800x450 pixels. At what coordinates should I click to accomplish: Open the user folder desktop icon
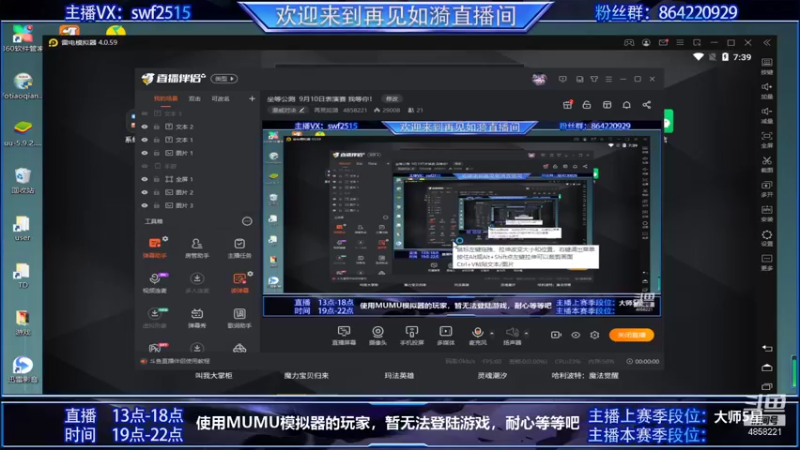click(22, 228)
